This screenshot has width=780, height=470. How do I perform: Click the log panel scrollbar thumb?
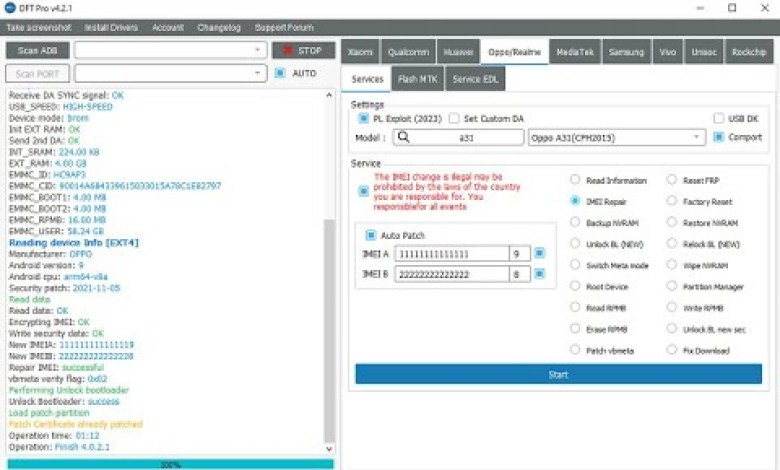pyautogui.click(x=329, y=331)
